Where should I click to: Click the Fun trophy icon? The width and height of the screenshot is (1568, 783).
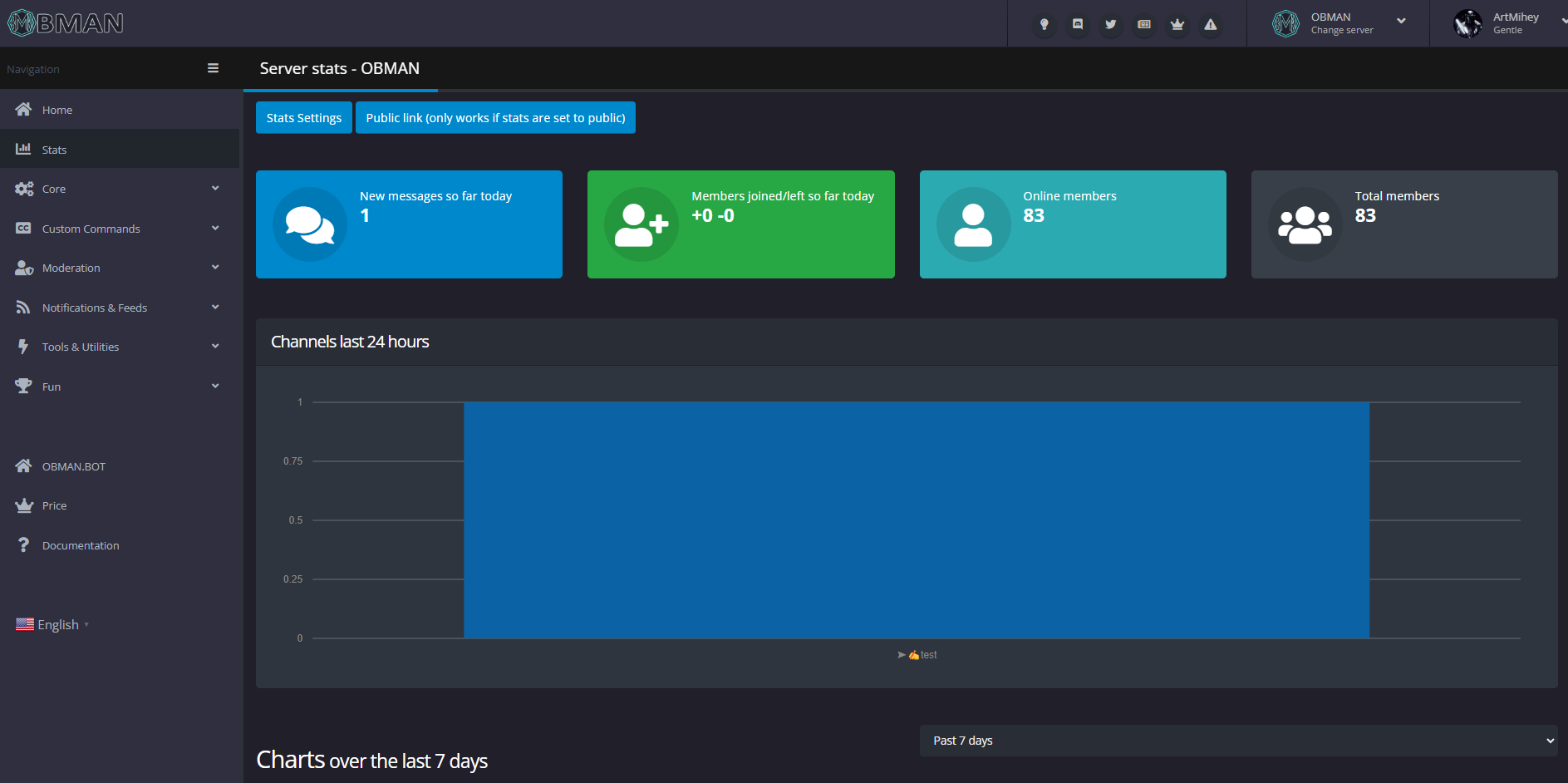click(x=23, y=386)
